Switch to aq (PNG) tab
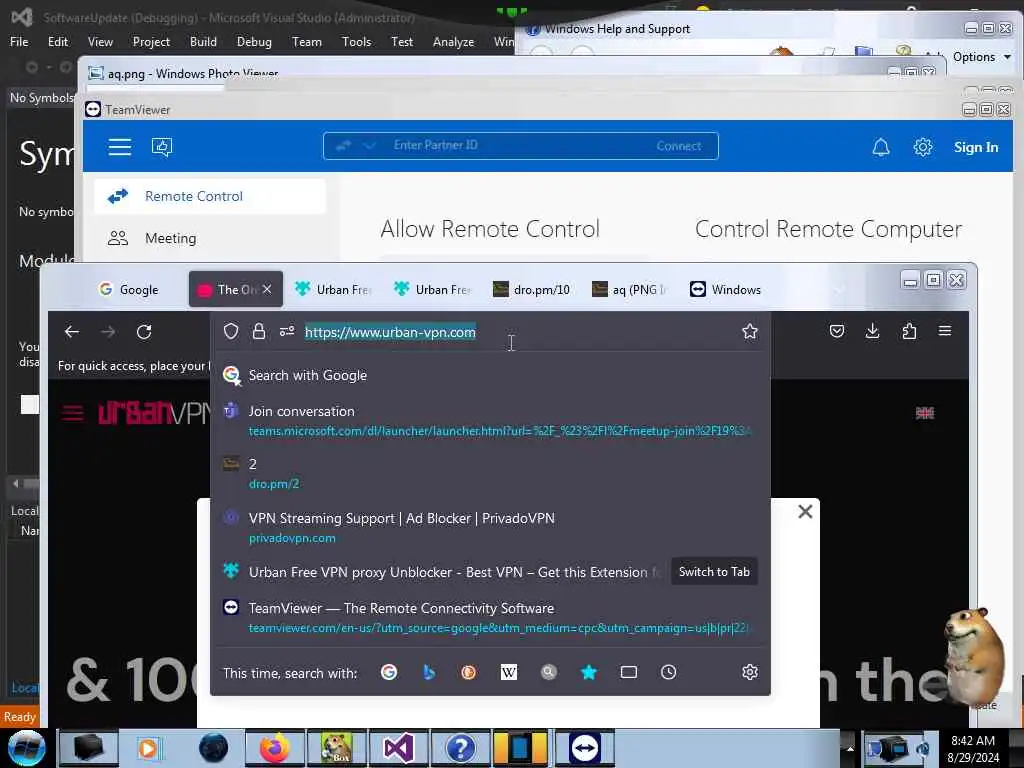This screenshot has height=768, width=1024. pos(630,289)
